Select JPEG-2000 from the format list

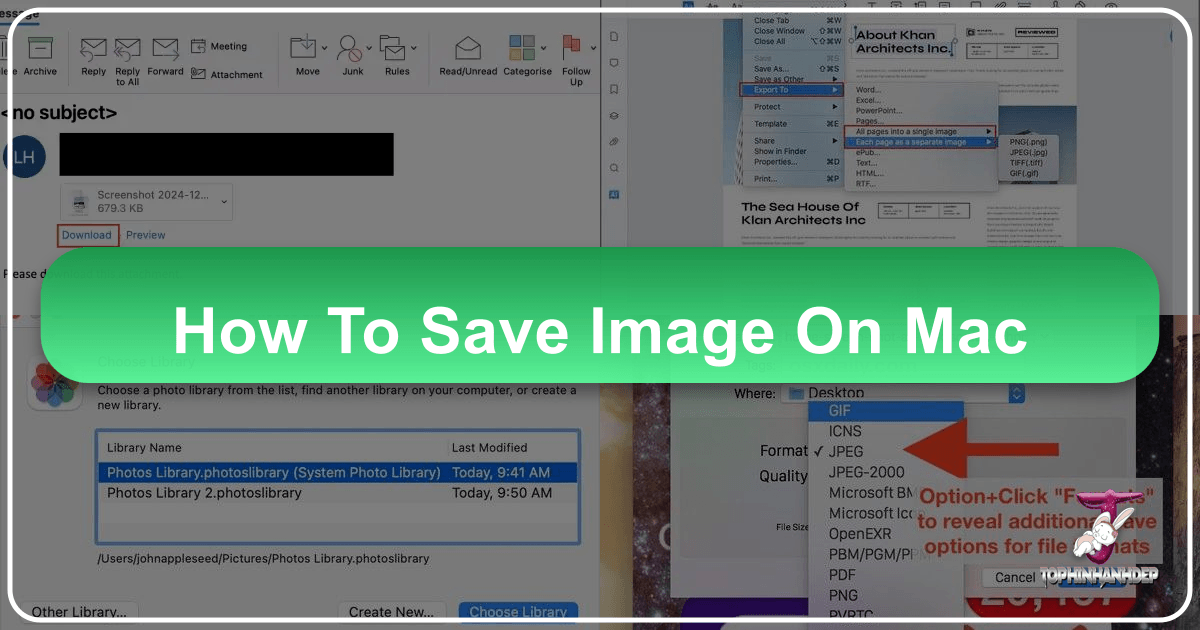866,472
